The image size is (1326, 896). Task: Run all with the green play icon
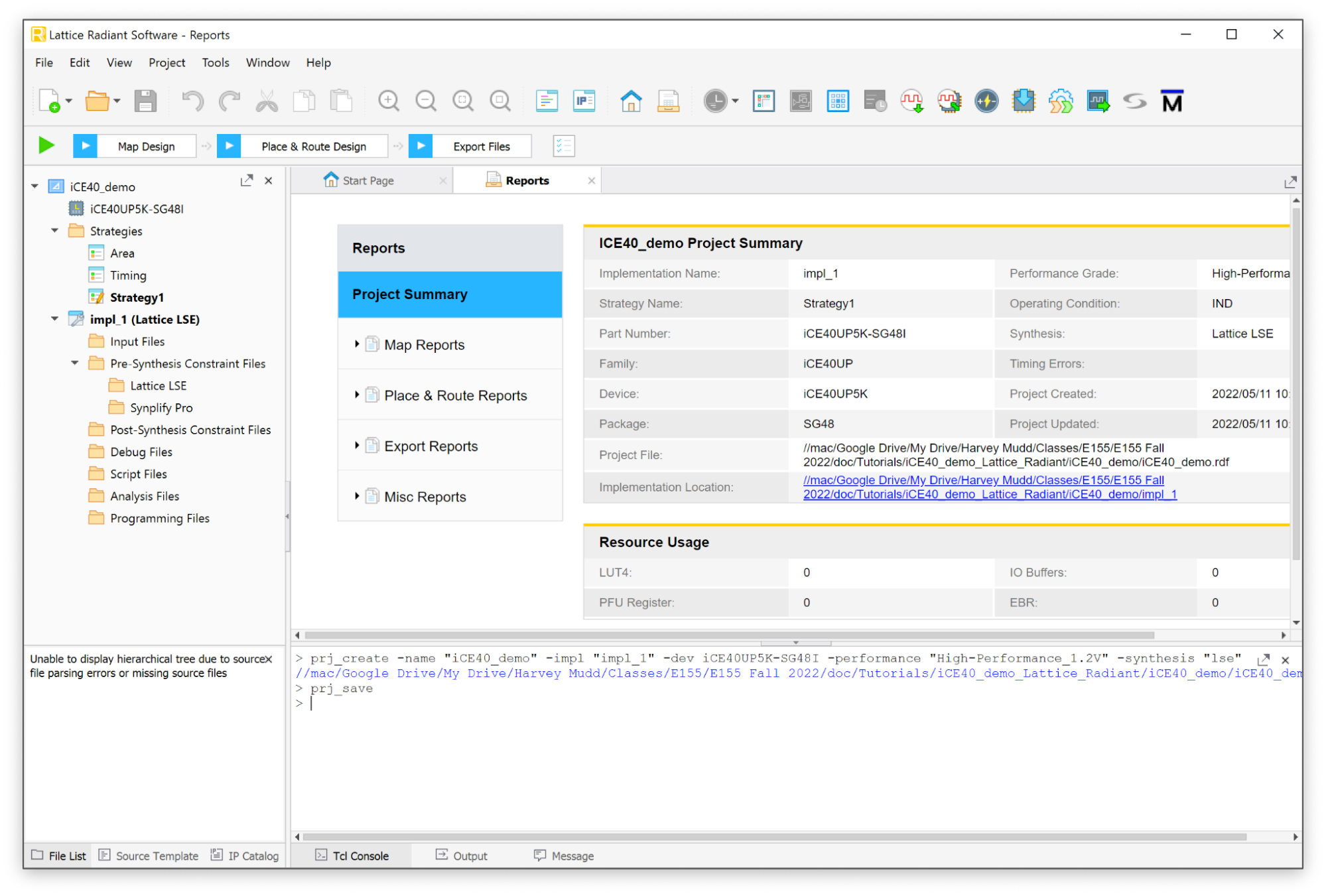[x=46, y=145]
